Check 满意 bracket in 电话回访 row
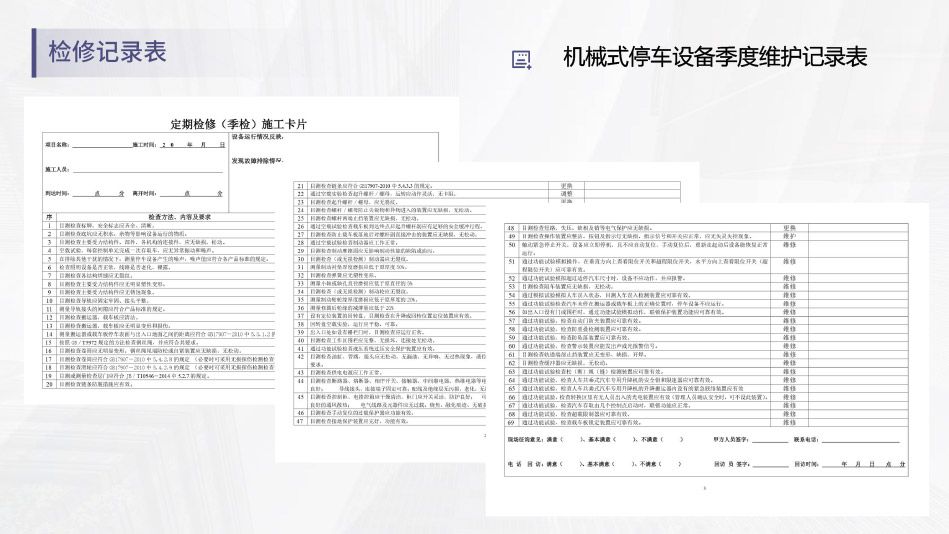The height and width of the screenshot is (534, 949). (x=570, y=464)
